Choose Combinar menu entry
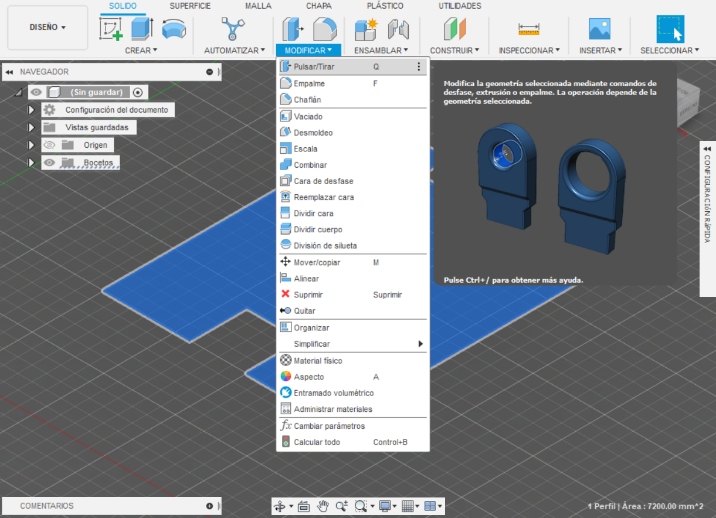The image size is (716, 518). [353, 165]
